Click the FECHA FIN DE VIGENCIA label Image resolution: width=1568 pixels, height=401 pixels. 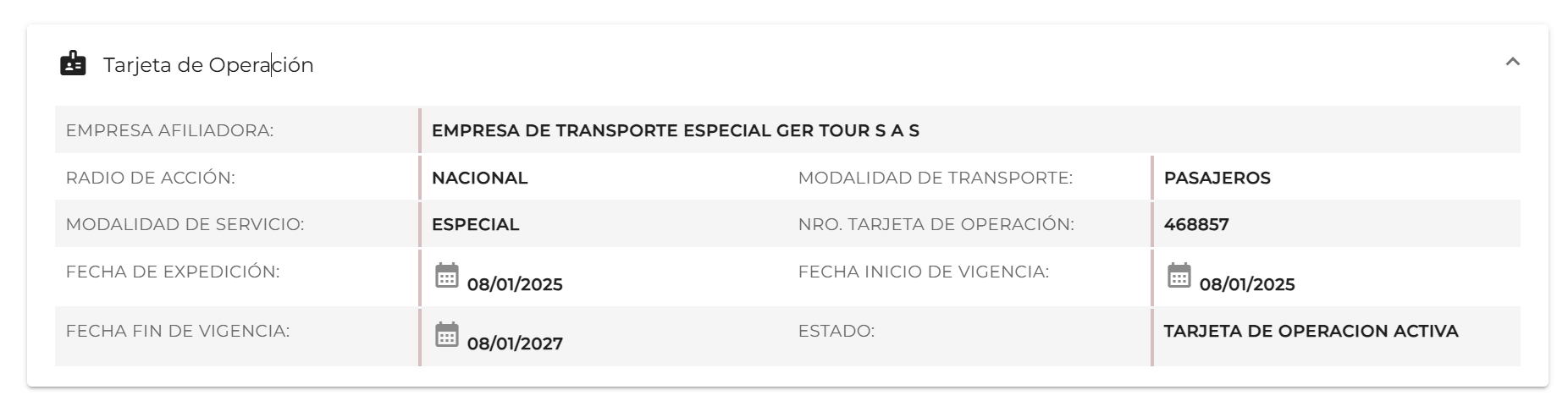pos(177,331)
